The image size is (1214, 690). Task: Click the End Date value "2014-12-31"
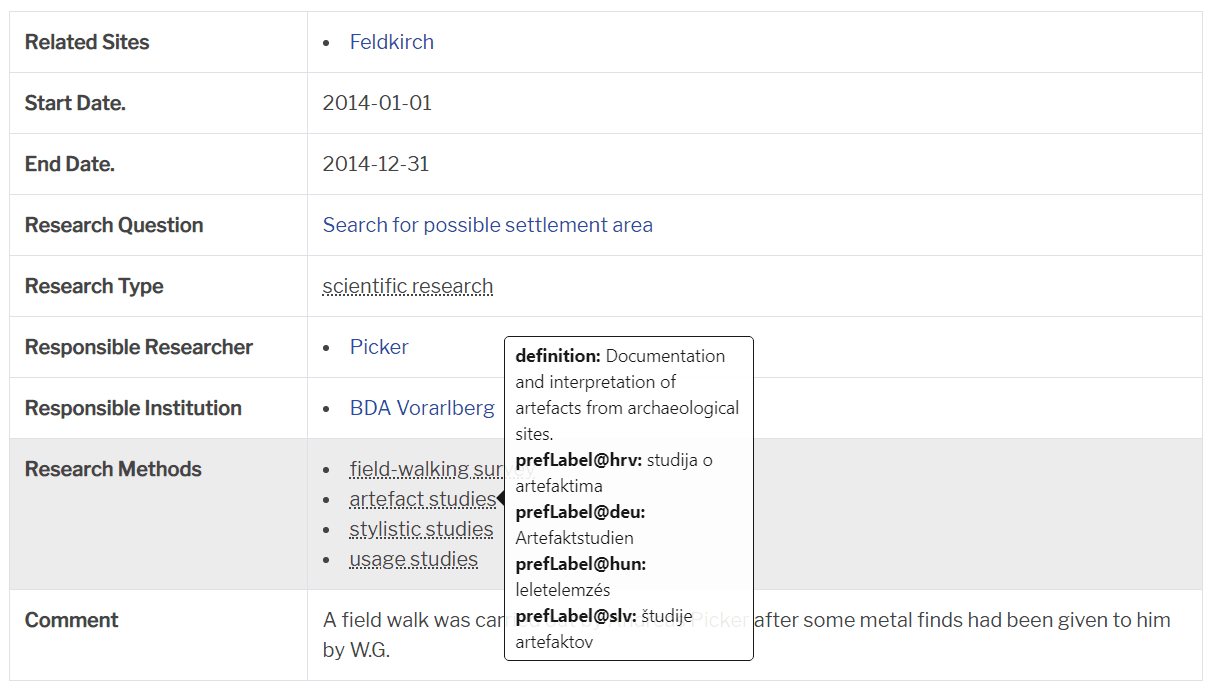coord(376,164)
